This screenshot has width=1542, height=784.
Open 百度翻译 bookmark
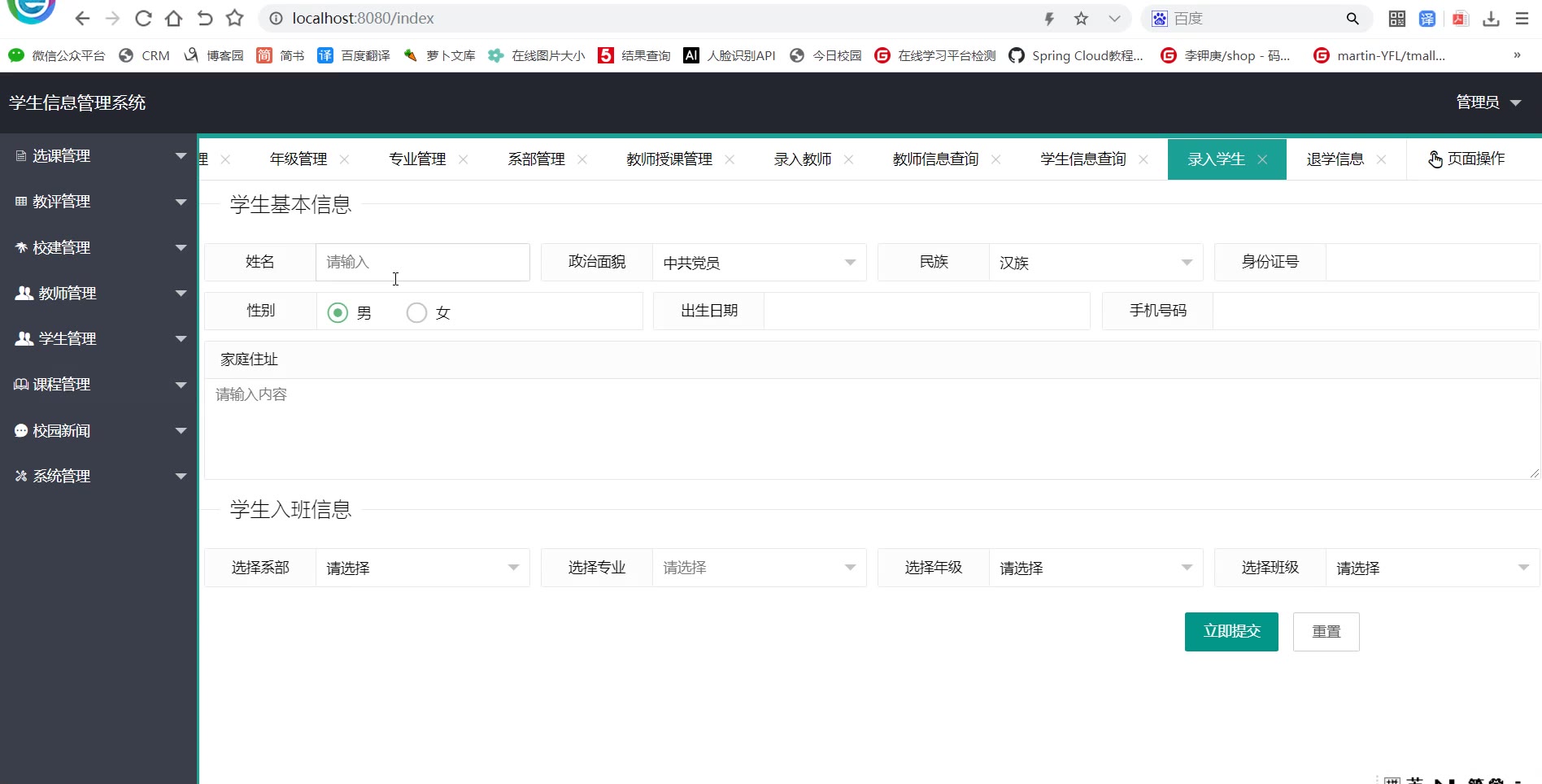(x=354, y=55)
